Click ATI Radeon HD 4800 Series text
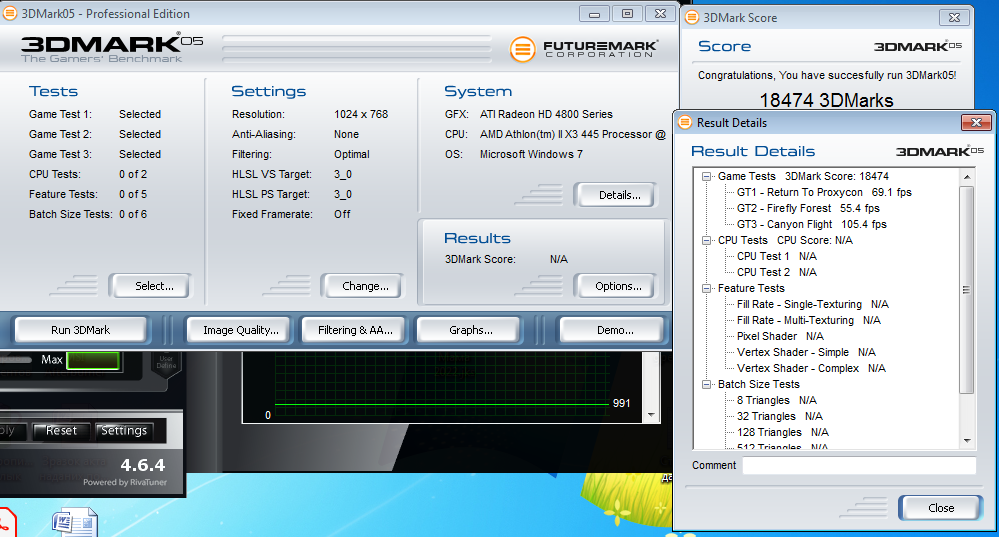999x537 pixels. pyautogui.click(x=546, y=114)
